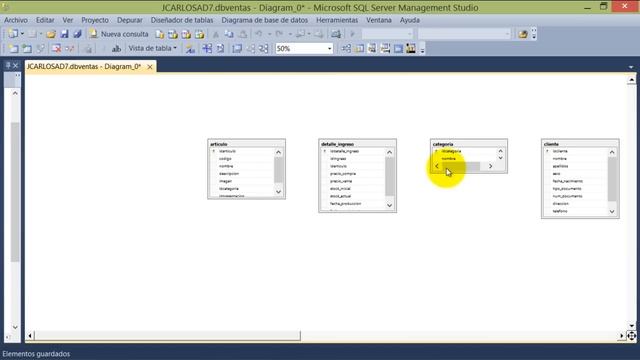Open the 50% zoom level dropdown
640x360 pixels.
(329, 49)
